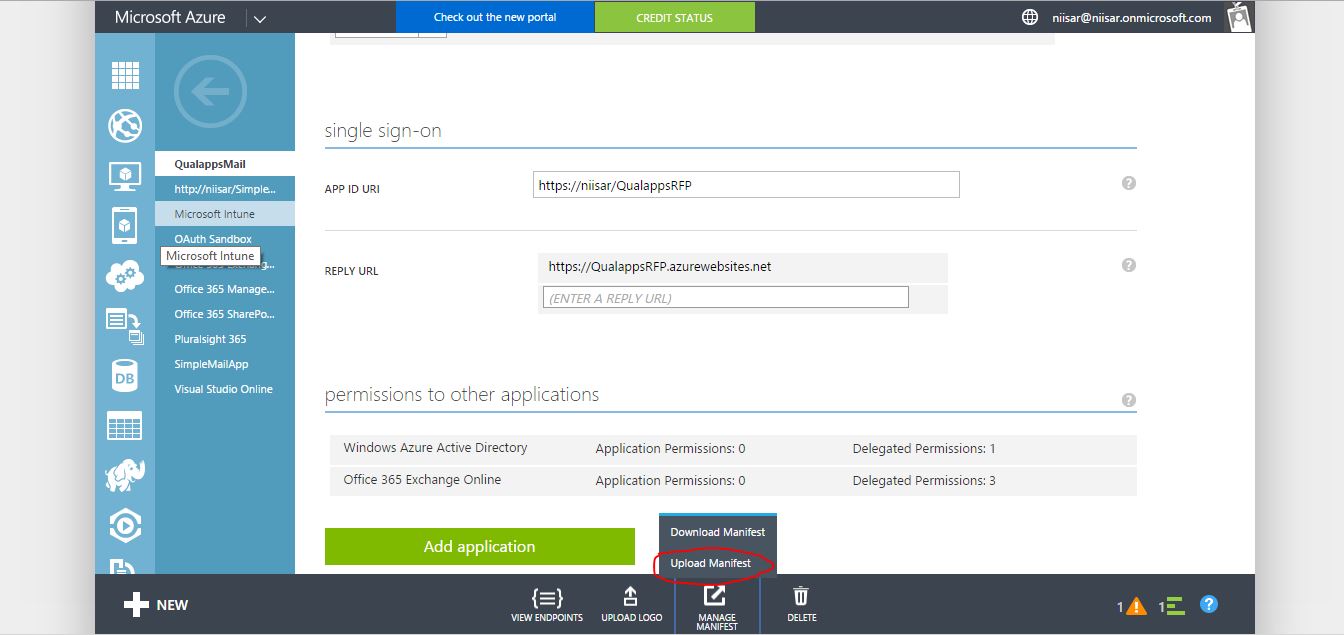Click Office 365 Exchange Online row

[x=733, y=480]
